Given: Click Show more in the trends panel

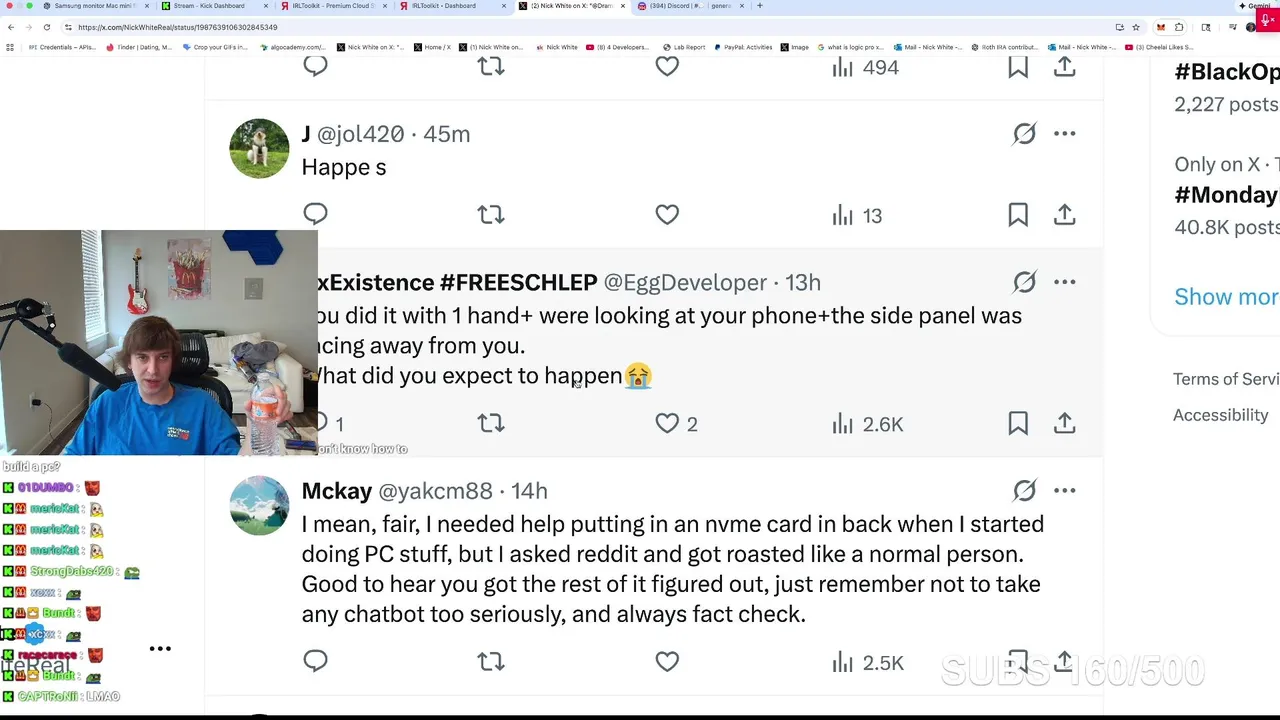Looking at the screenshot, I should pos(1226,297).
